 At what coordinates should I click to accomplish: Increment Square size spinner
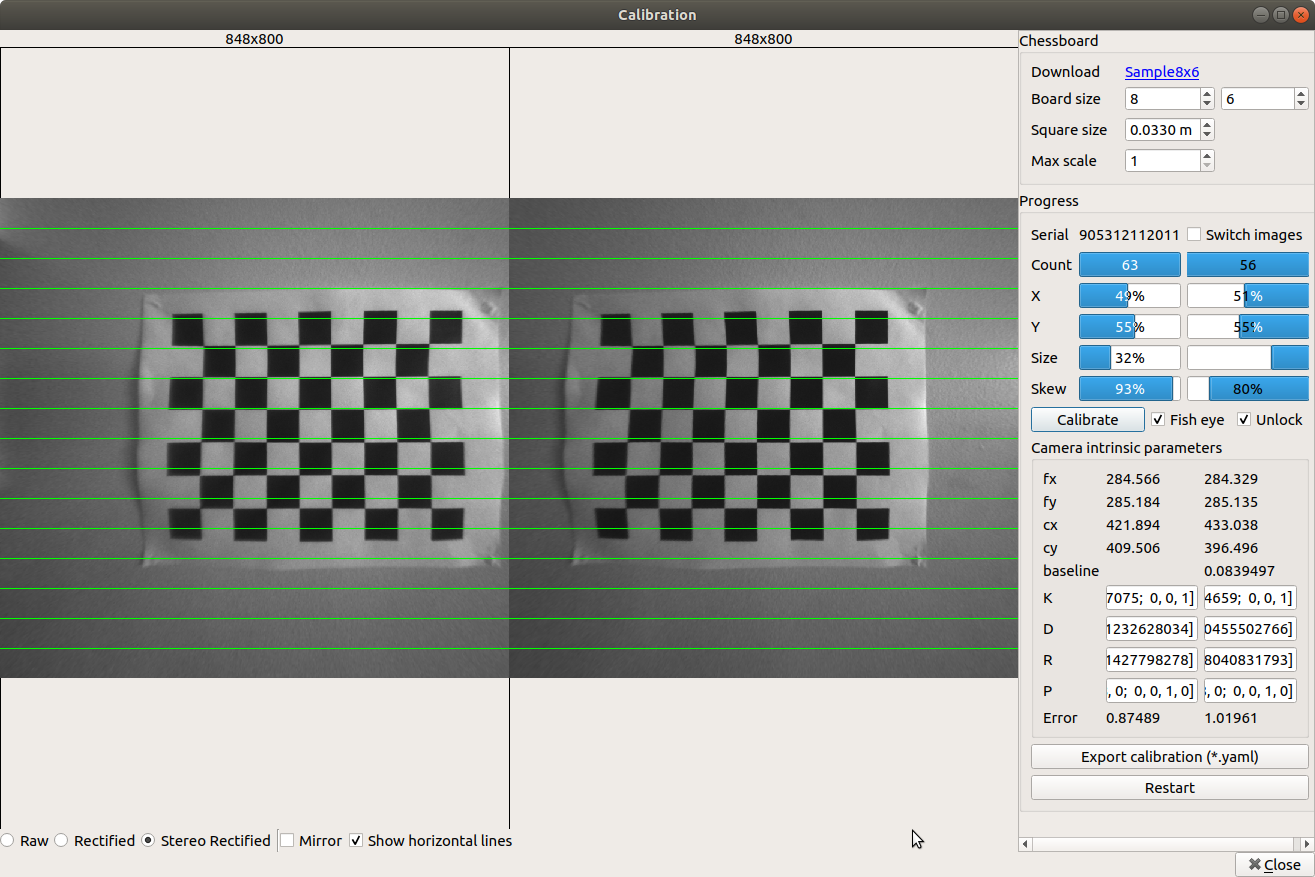(x=1207, y=126)
